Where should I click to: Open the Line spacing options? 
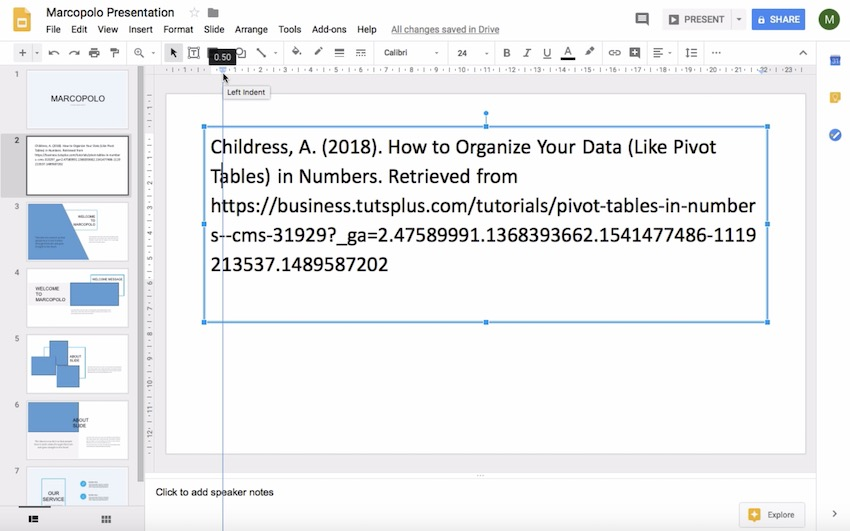coord(691,53)
